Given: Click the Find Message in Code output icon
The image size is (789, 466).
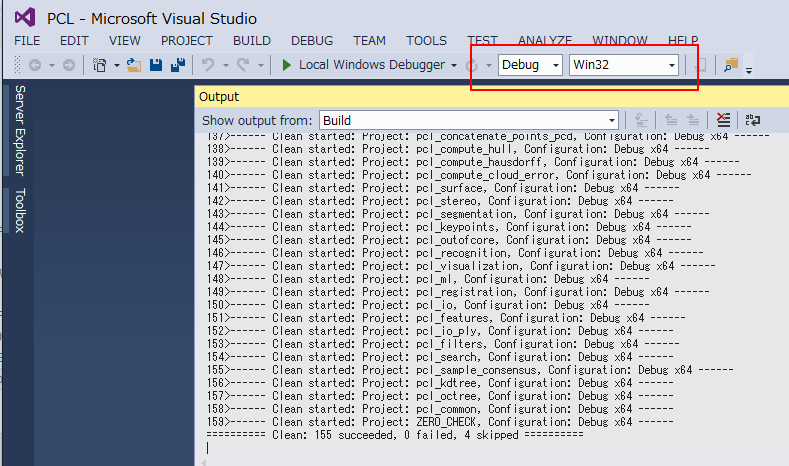Looking at the screenshot, I should coord(641,120).
